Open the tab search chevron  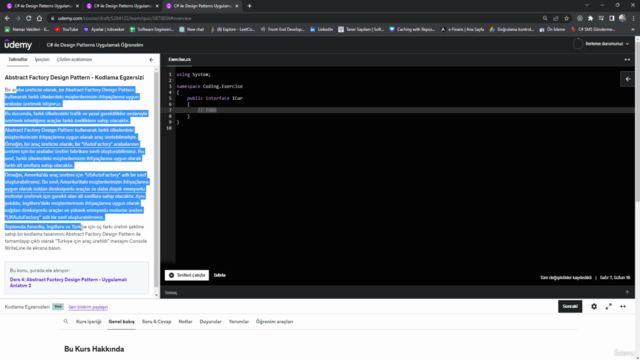pos(587,5)
